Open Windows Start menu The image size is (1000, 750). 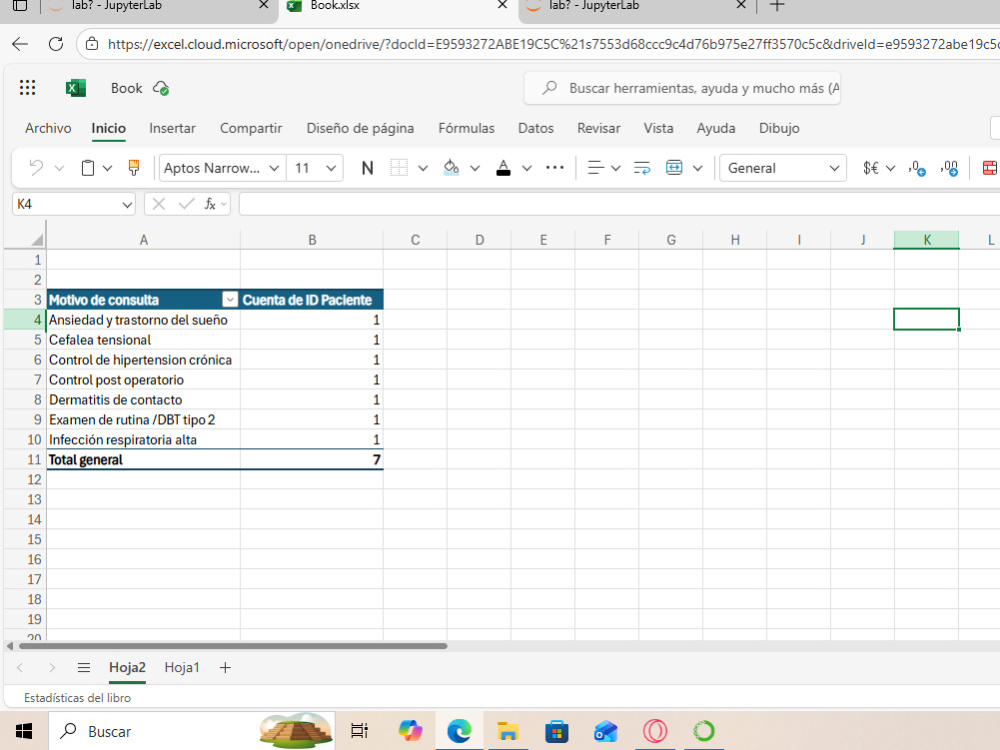(x=24, y=731)
